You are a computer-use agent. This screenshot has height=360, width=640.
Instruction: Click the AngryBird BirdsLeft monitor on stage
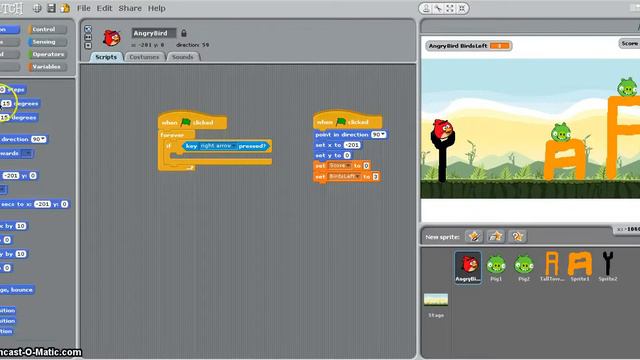coord(469,46)
